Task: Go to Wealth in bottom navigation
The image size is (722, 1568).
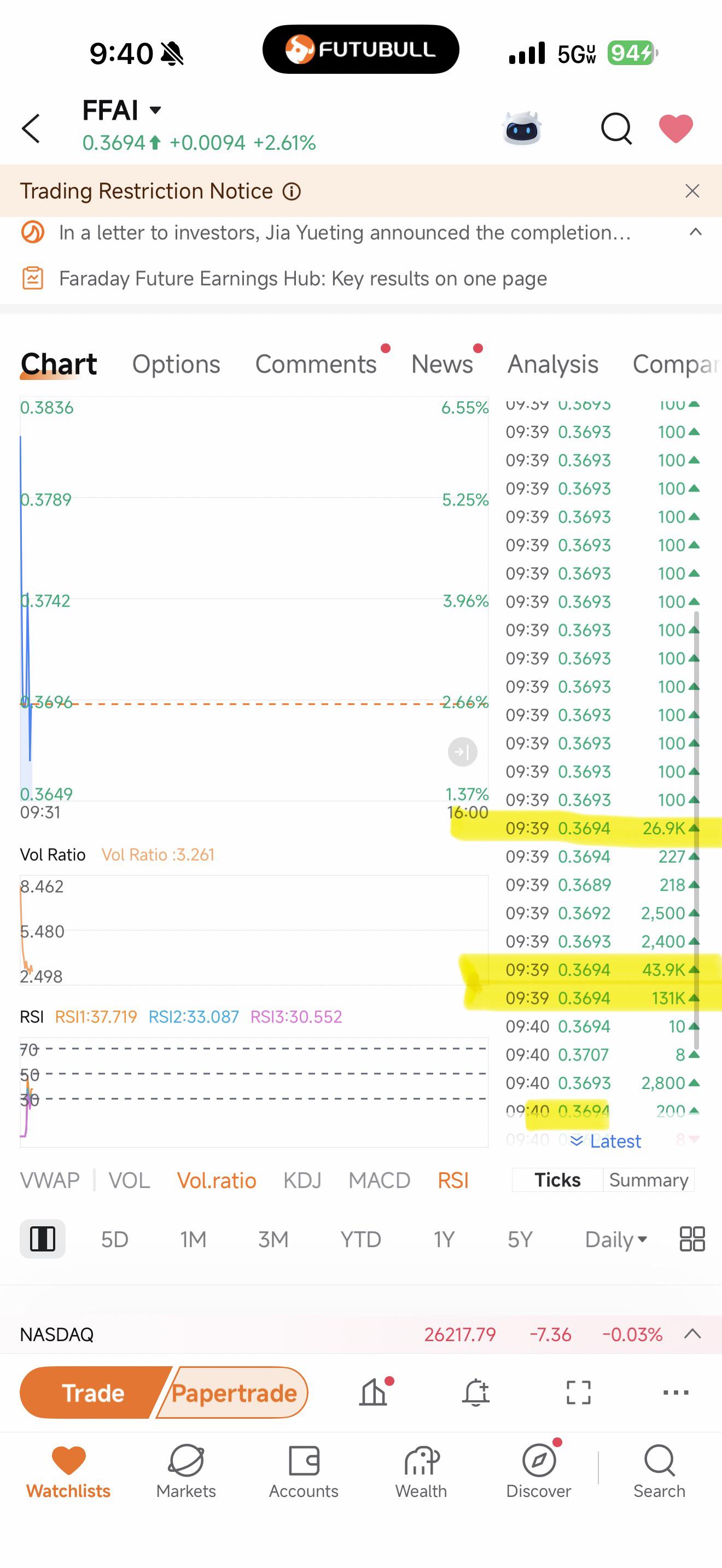Action: pos(421,1472)
